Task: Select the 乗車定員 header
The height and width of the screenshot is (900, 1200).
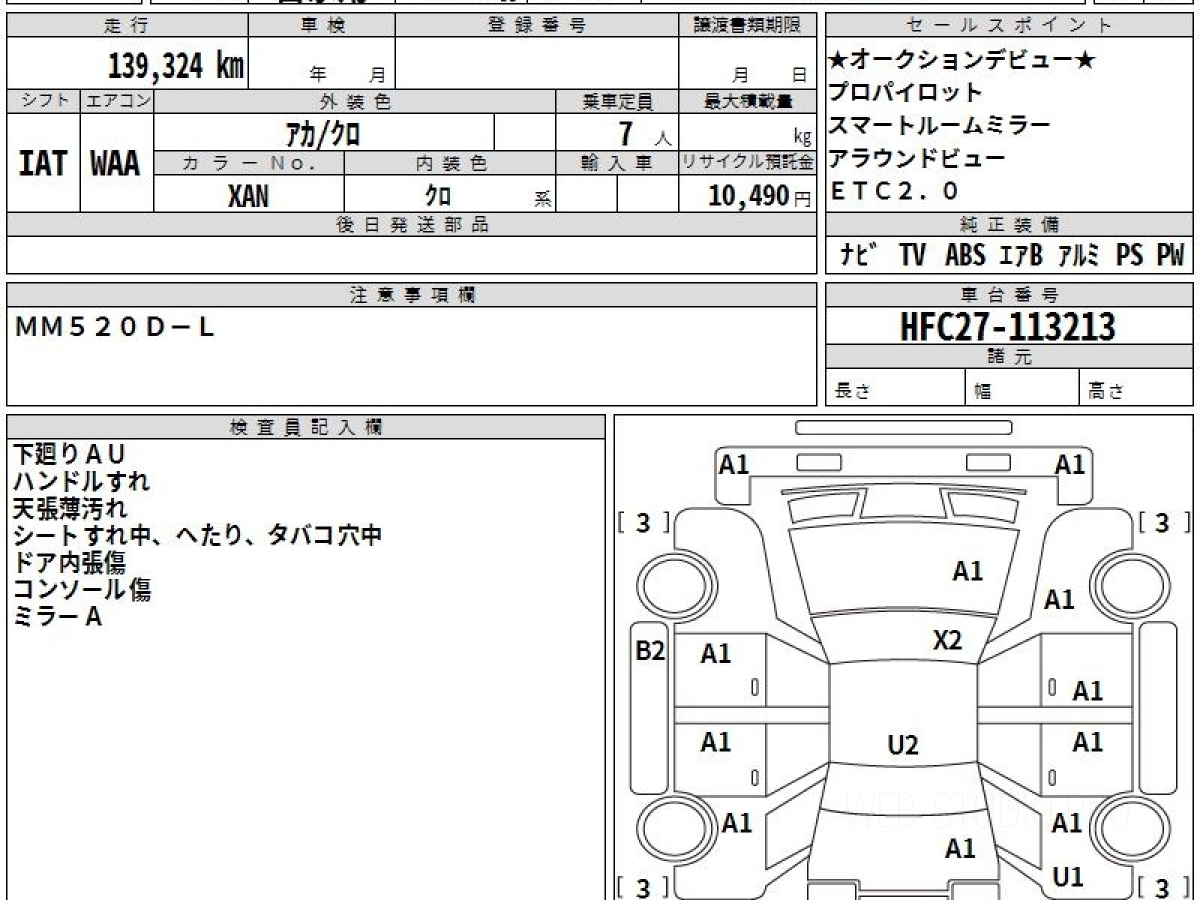Action: (617, 101)
